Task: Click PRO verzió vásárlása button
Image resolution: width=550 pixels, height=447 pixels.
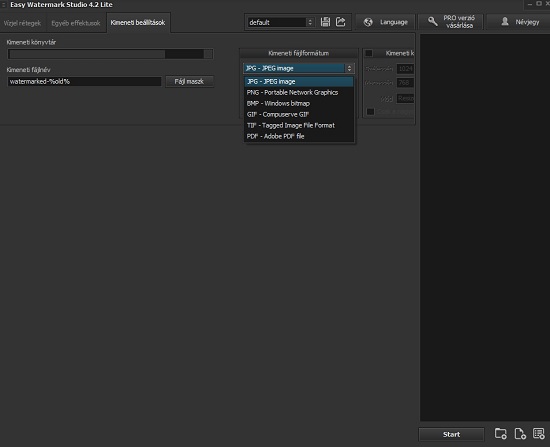Action: (450, 22)
